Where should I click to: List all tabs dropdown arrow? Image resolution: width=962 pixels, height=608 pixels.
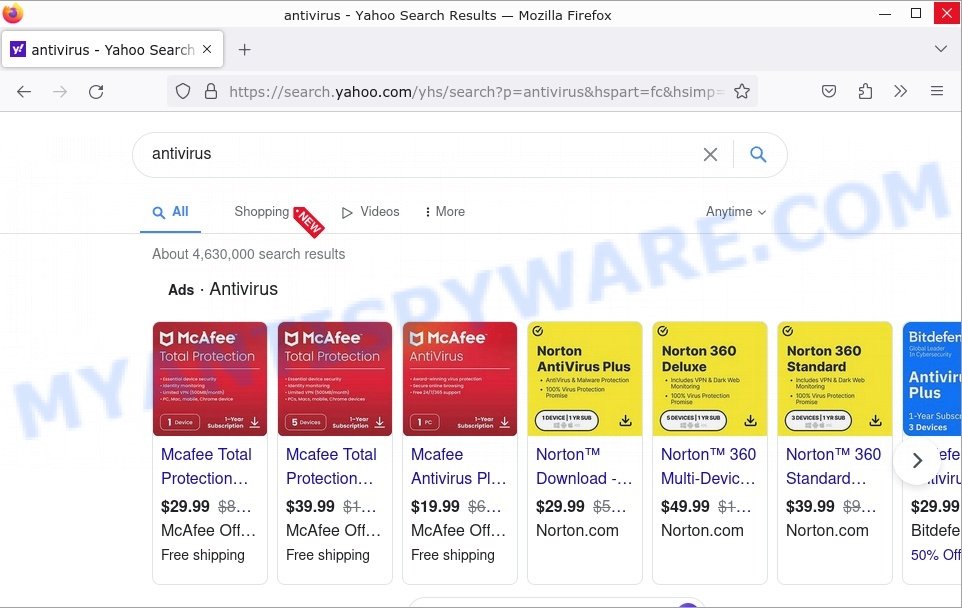(x=941, y=49)
